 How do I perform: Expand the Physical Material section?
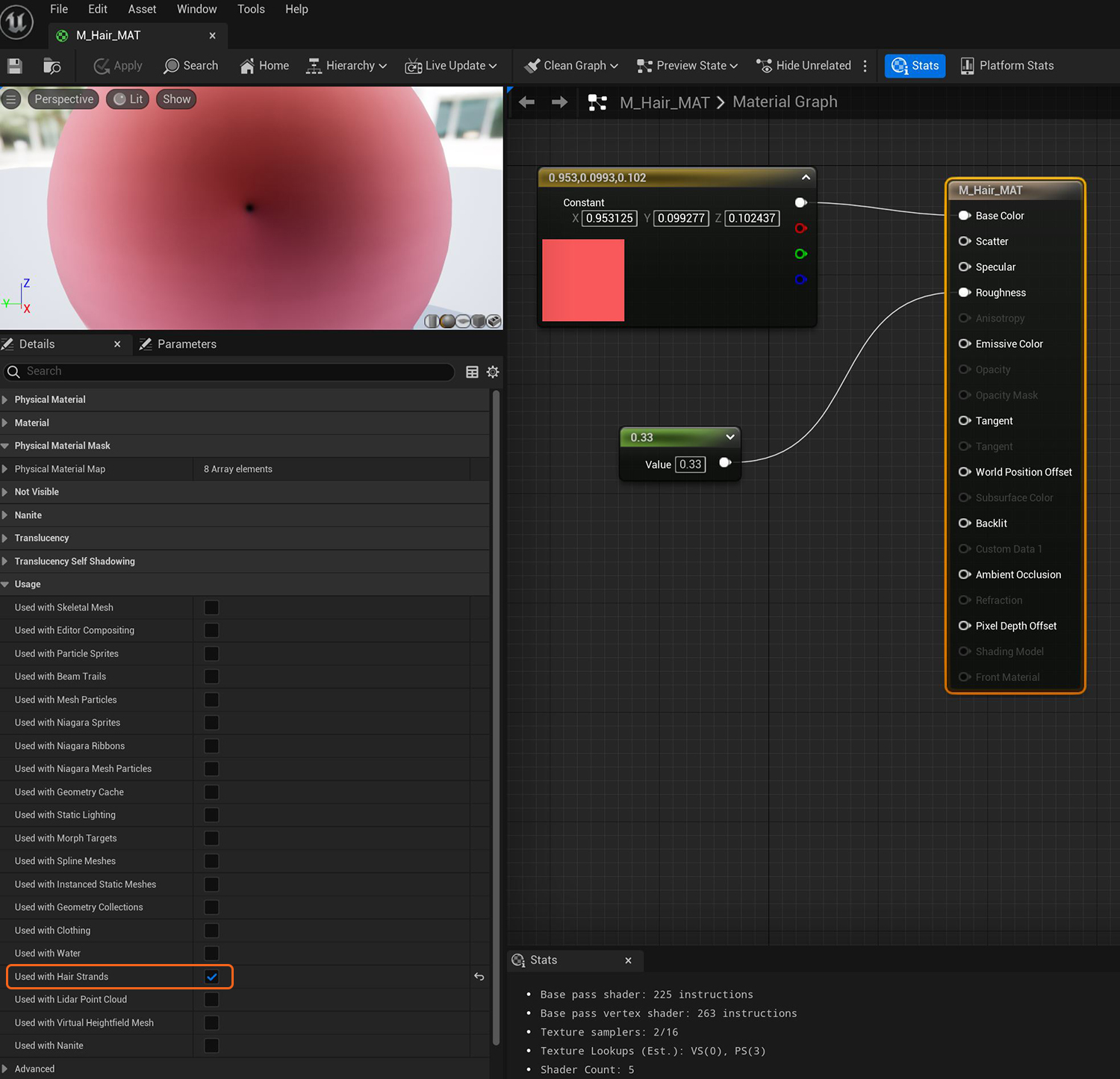pos(5,399)
